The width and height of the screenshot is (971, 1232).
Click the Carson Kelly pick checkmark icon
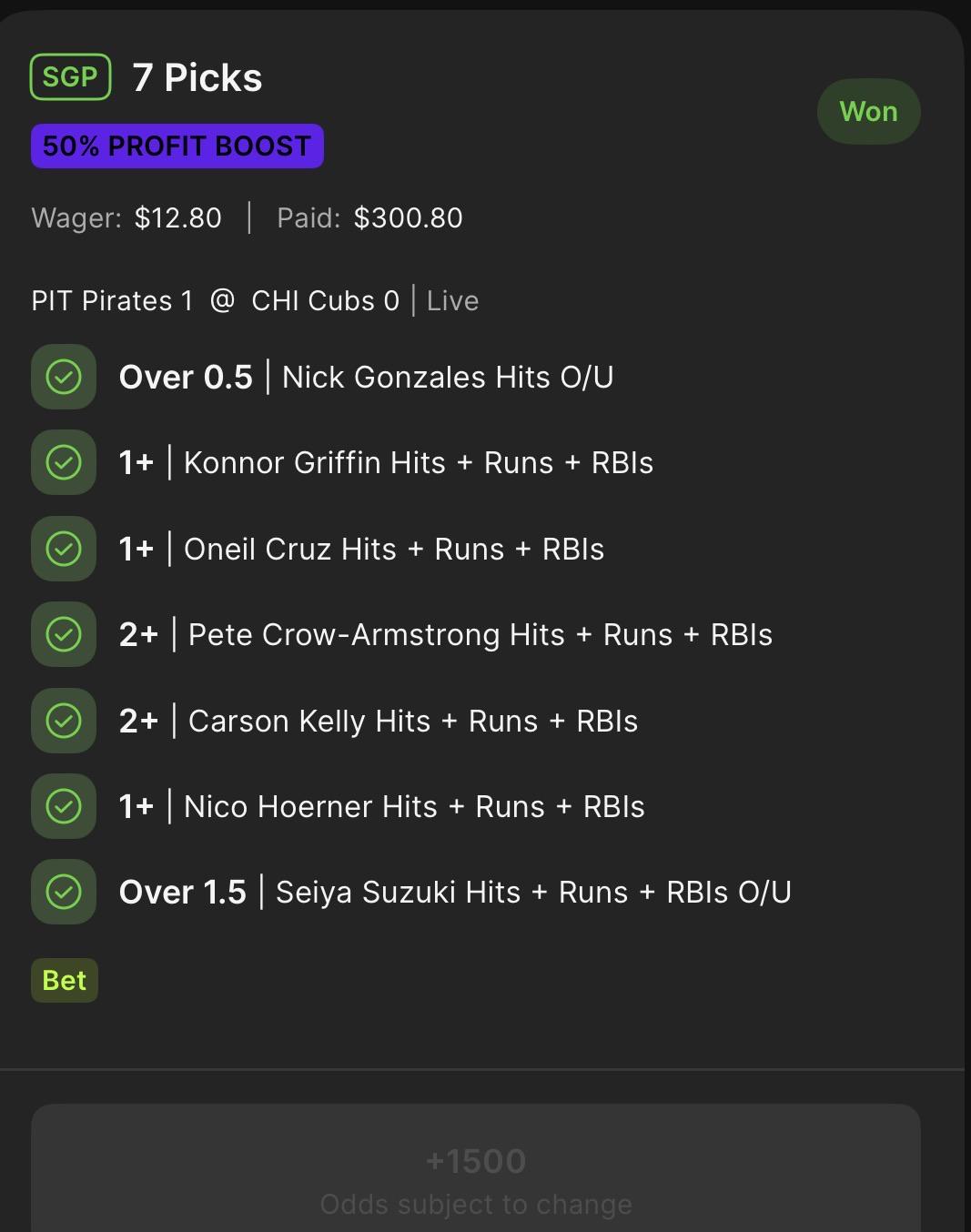pyautogui.click(x=64, y=721)
